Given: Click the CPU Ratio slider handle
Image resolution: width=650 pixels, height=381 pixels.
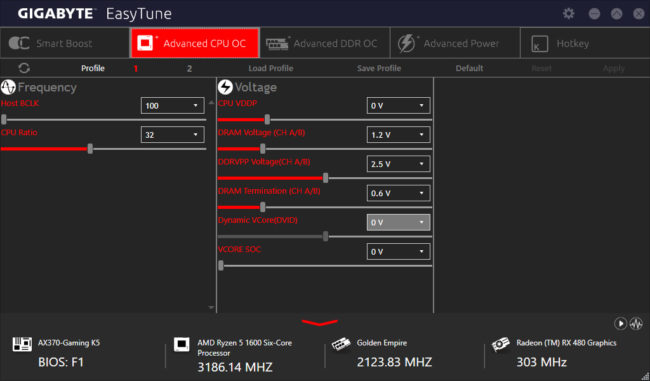Looking at the screenshot, I should (x=90, y=149).
